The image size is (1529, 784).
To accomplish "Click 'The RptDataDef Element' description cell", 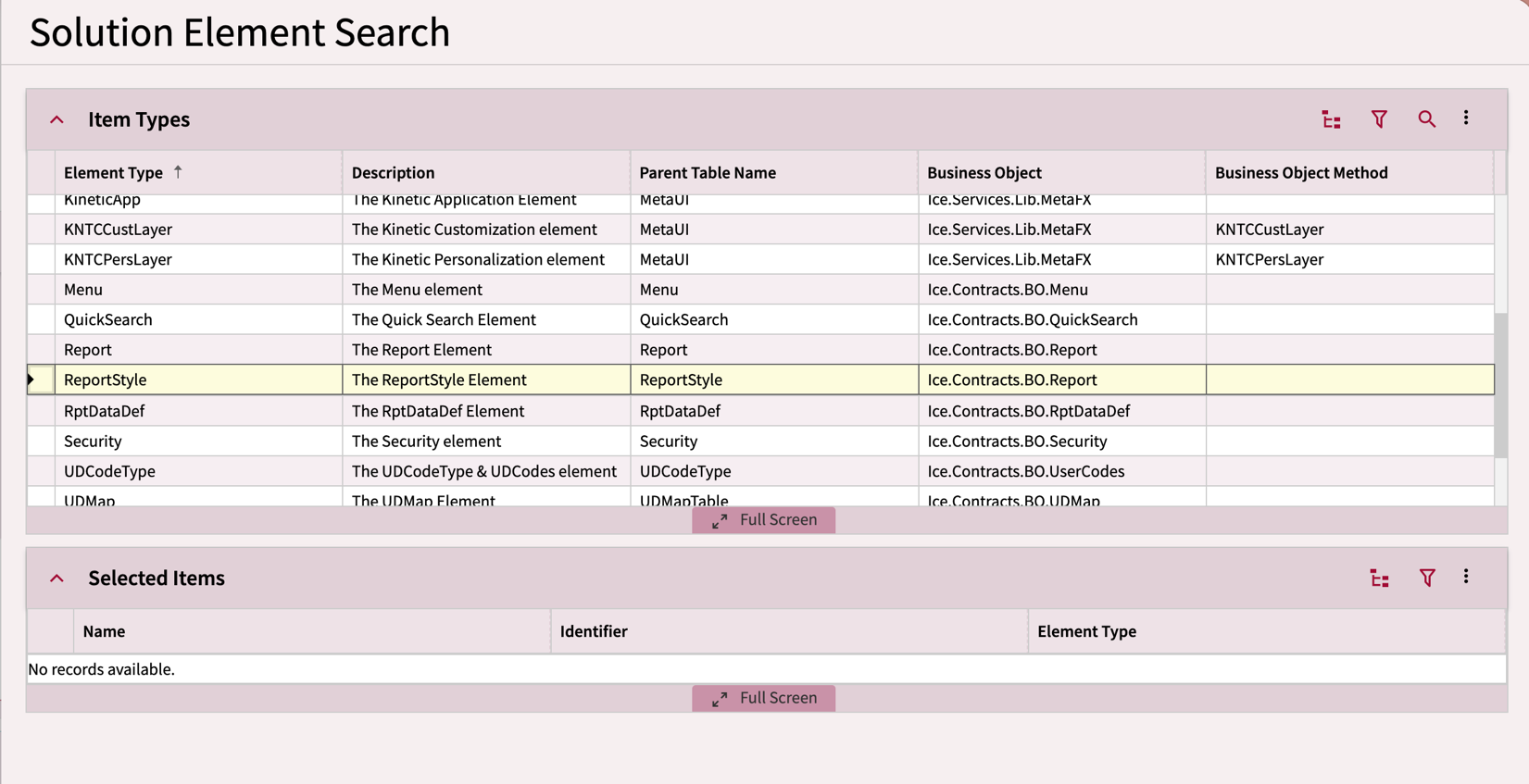I will (486, 411).
